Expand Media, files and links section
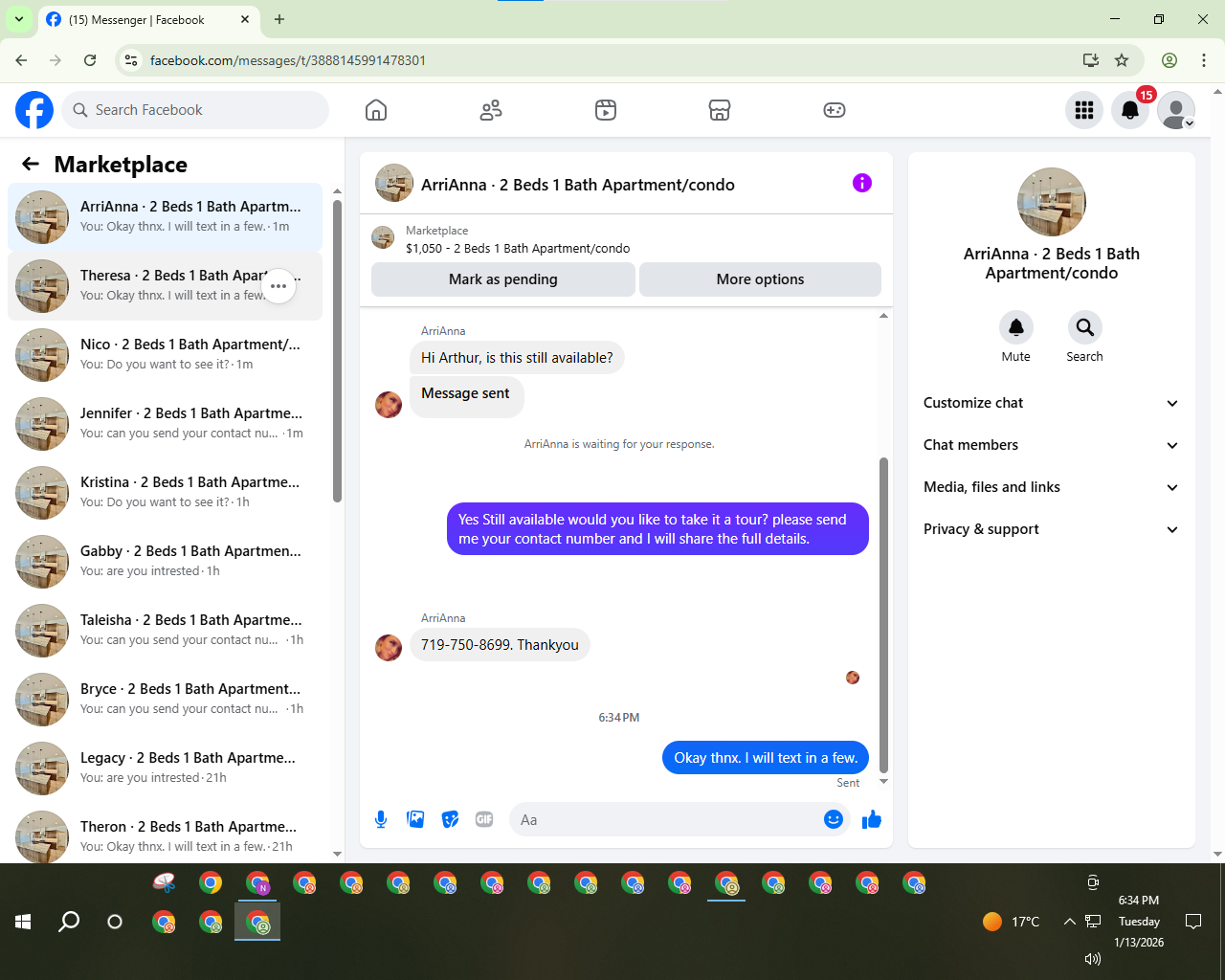The image size is (1225, 980). (x=1052, y=487)
